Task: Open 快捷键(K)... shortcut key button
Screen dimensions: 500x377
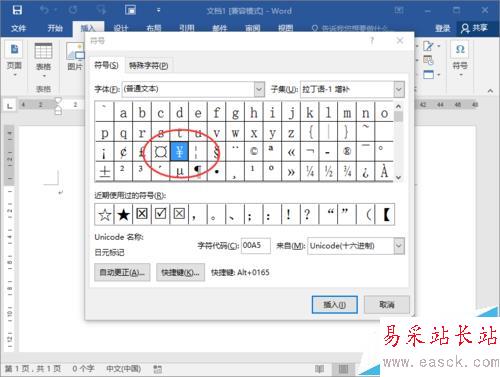Action: point(180,272)
